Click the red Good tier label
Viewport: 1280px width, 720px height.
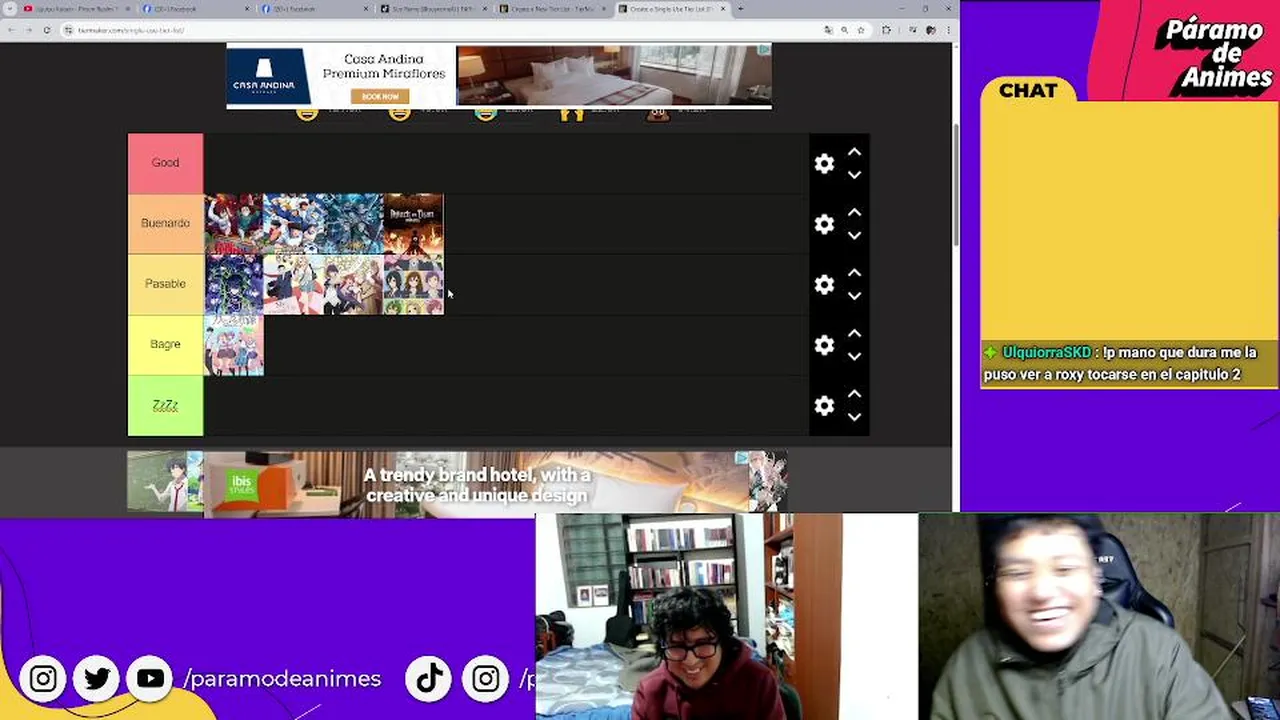pyautogui.click(x=165, y=163)
